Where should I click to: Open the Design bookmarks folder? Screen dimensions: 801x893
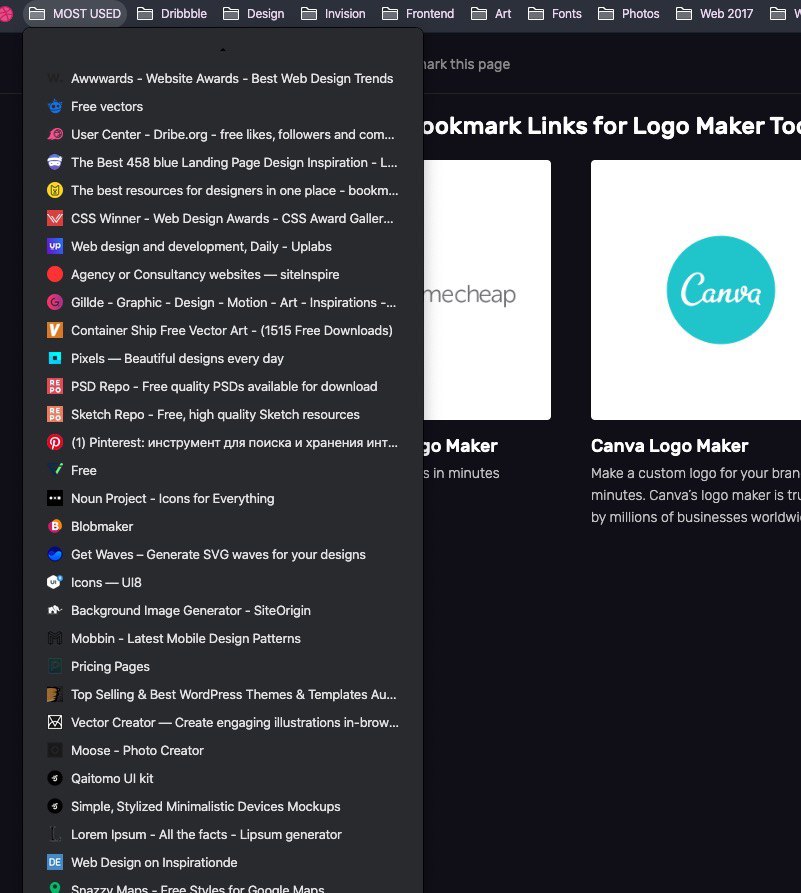click(254, 14)
